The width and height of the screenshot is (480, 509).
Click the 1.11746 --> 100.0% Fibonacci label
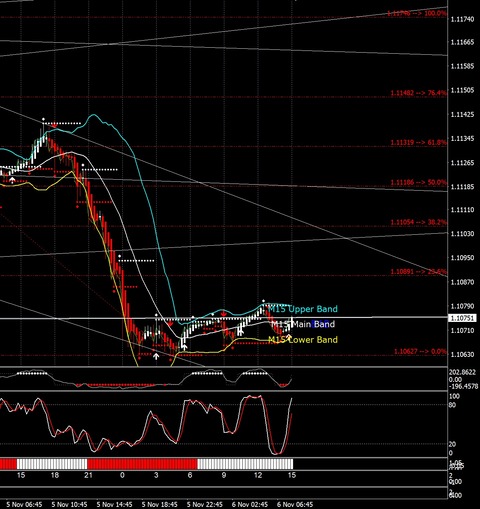pos(417,13)
